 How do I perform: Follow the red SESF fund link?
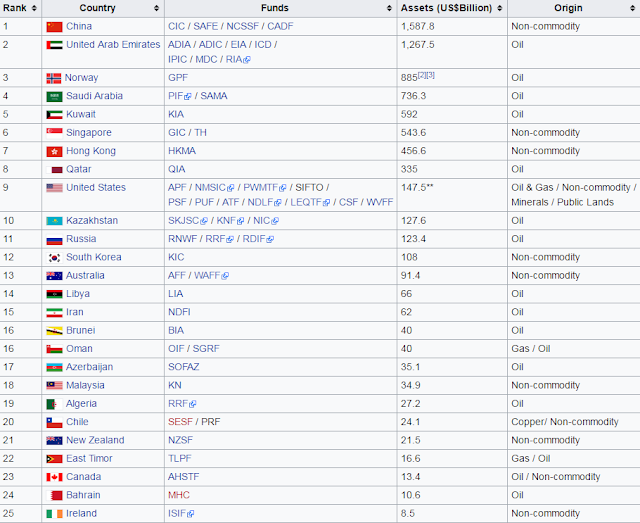pyautogui.click(x=180, y=422)
